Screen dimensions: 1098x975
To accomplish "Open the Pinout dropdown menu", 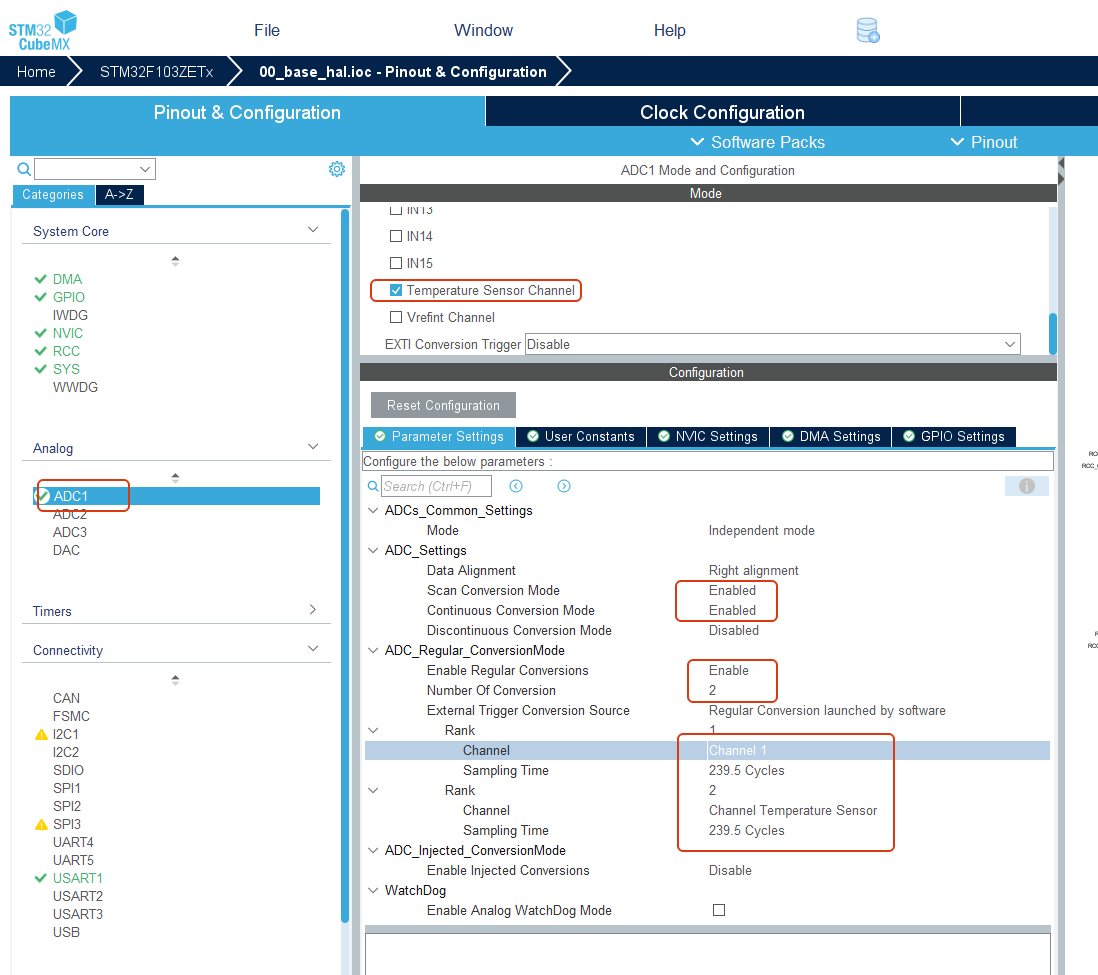I will coord(984,142).
